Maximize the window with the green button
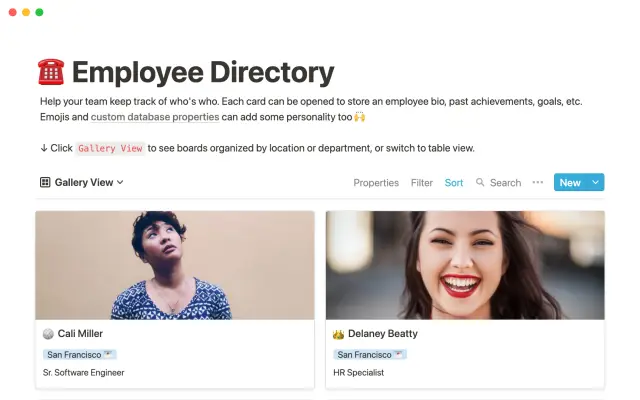The image size is (640, 400). 40,12
